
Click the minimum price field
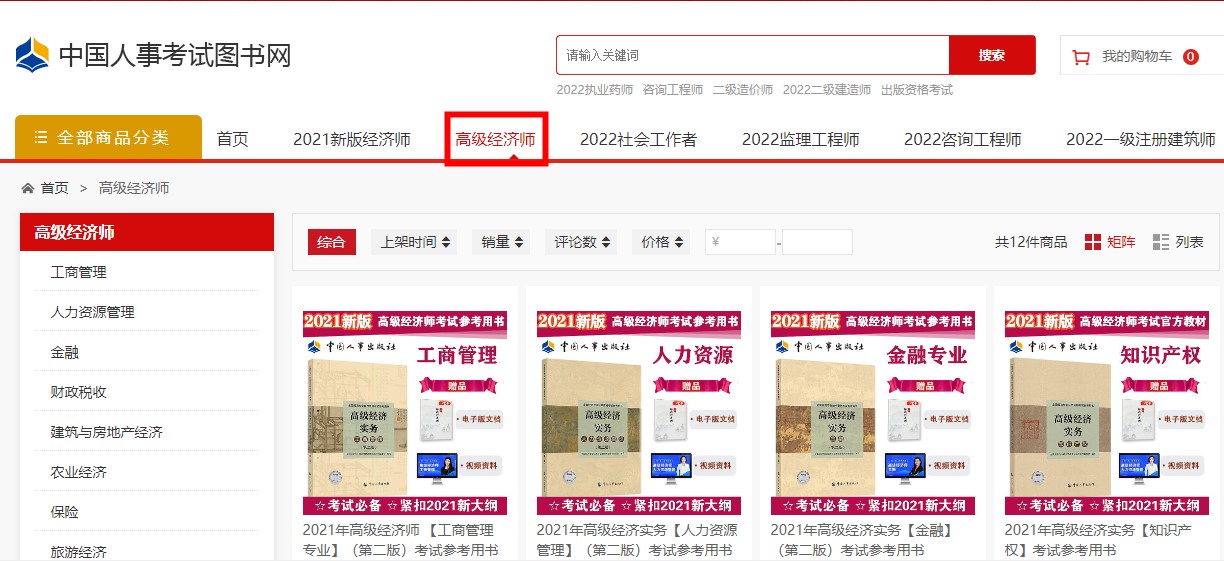tap(740, 242)
